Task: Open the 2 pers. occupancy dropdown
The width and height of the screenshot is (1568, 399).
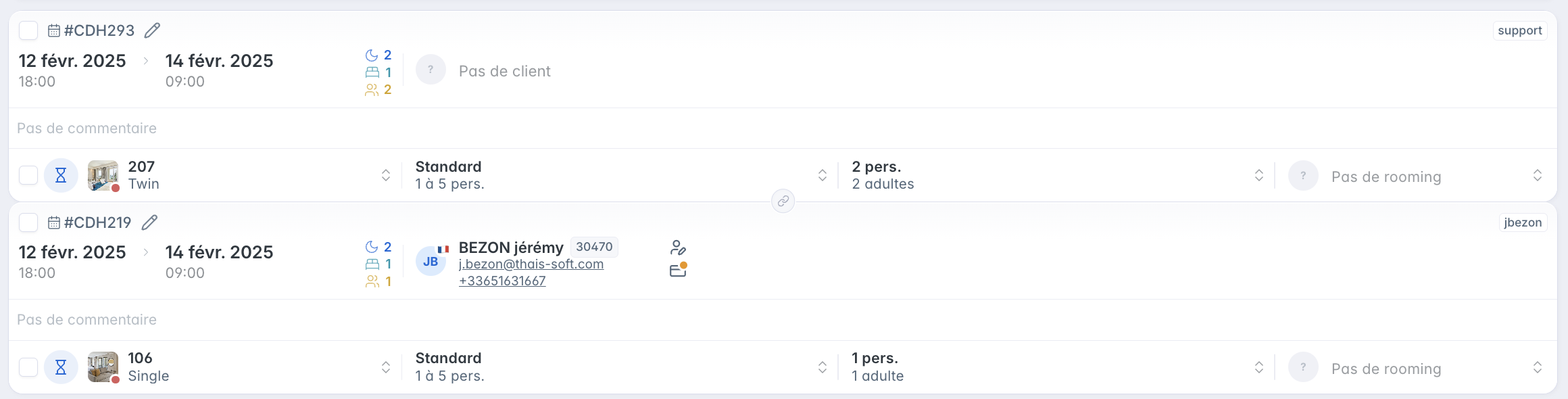Action: pyautogui.click(x=1057, y=175)
